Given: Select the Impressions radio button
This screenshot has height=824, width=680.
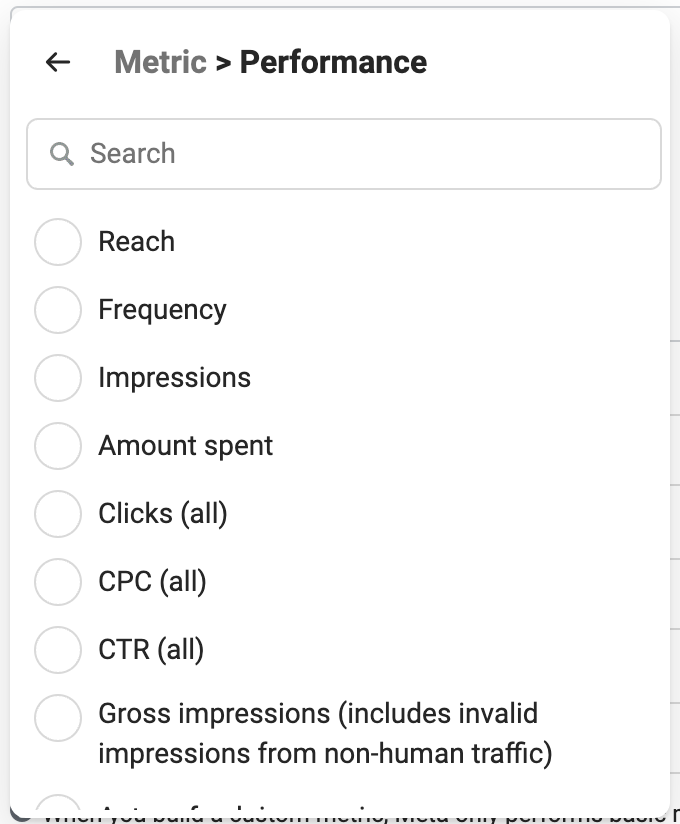Looking at the screenshot, I should (x=58, y=378).
